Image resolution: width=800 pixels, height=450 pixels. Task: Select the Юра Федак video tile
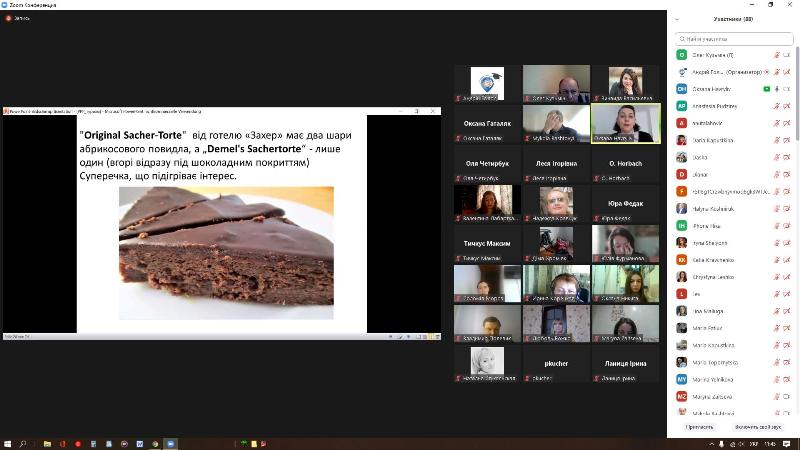click(x=626, y=204)
